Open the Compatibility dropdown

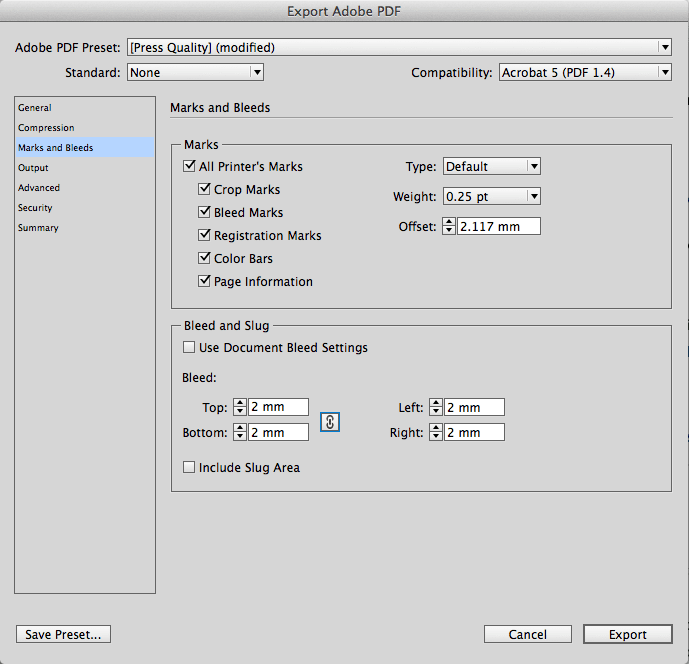click(x=585, y=72)
